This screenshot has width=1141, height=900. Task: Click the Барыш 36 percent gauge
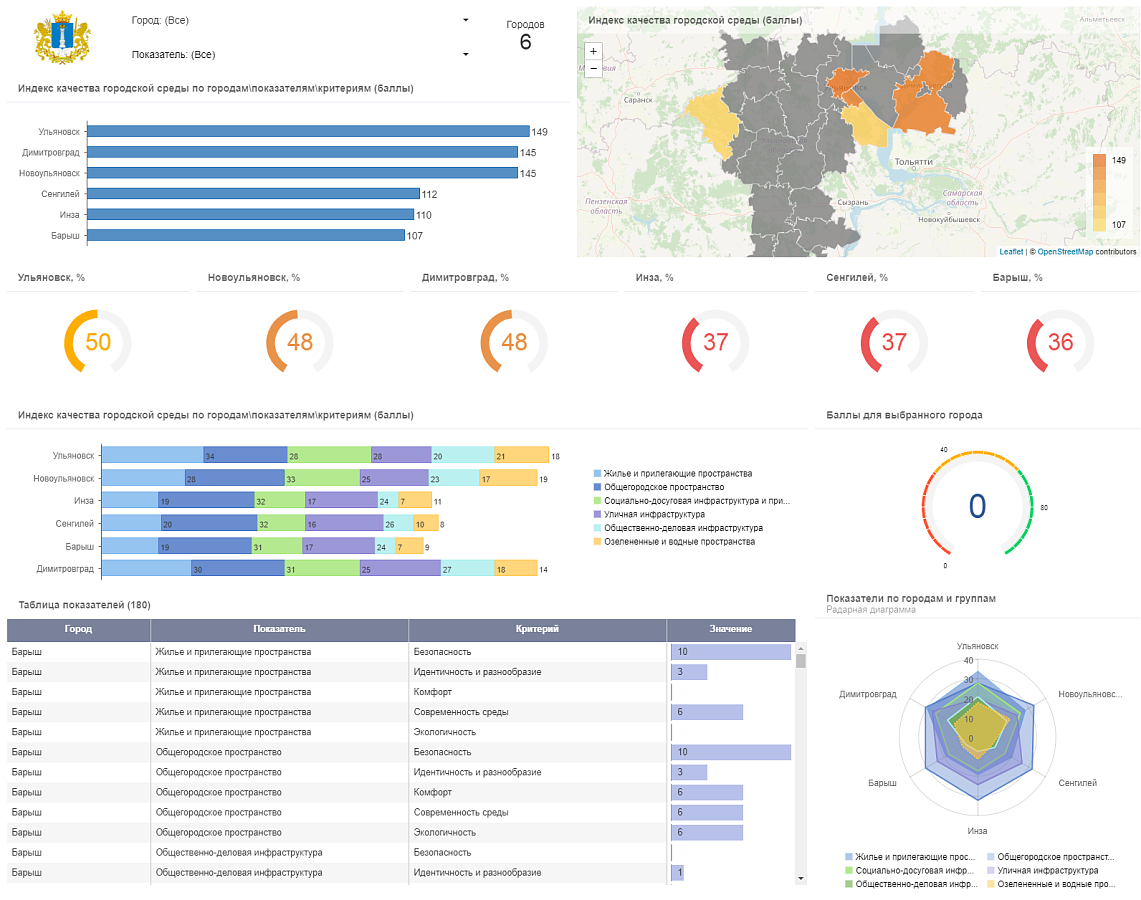[x=1060, y=342]
